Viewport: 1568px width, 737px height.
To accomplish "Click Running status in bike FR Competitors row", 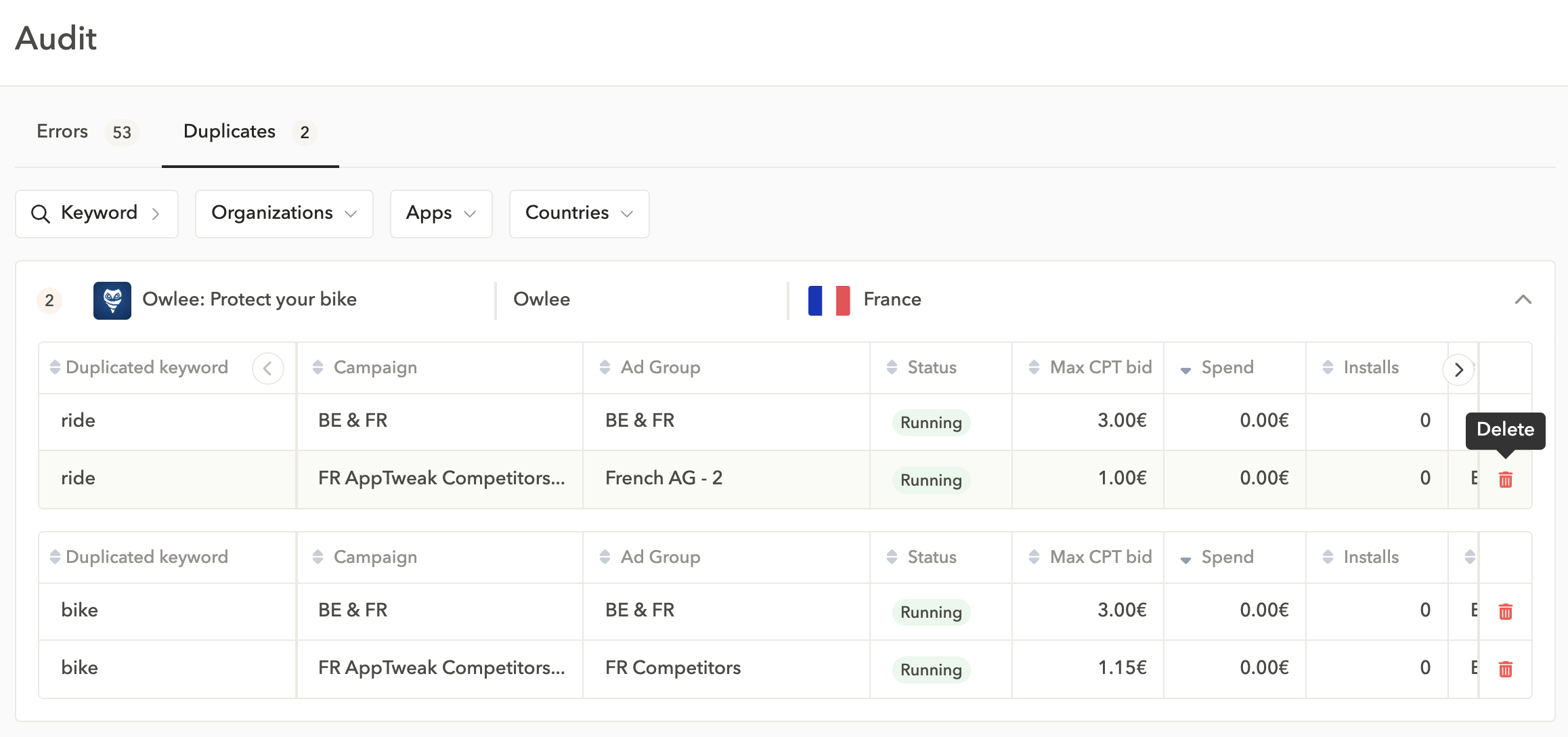I will pos(931,669).
